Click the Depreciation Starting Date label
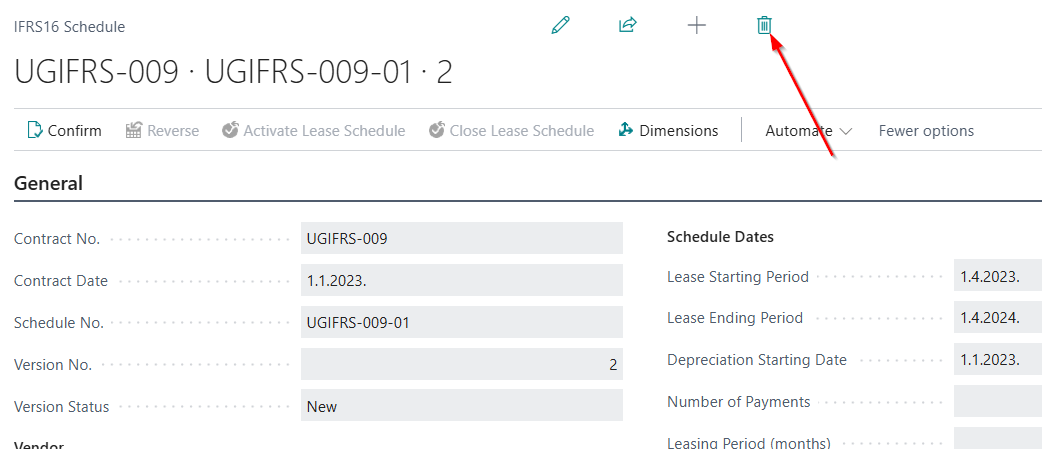1042x449 pixels. 757,360
